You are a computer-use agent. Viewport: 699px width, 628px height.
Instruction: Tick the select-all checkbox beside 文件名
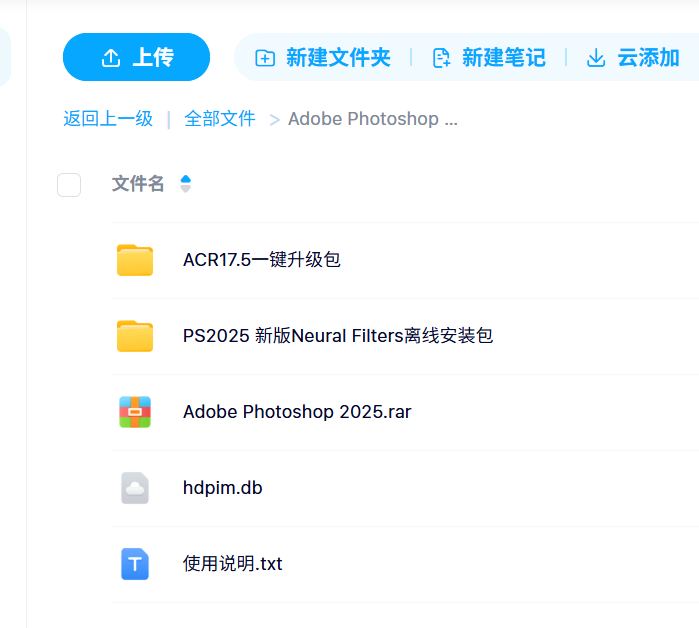[69, 185]
